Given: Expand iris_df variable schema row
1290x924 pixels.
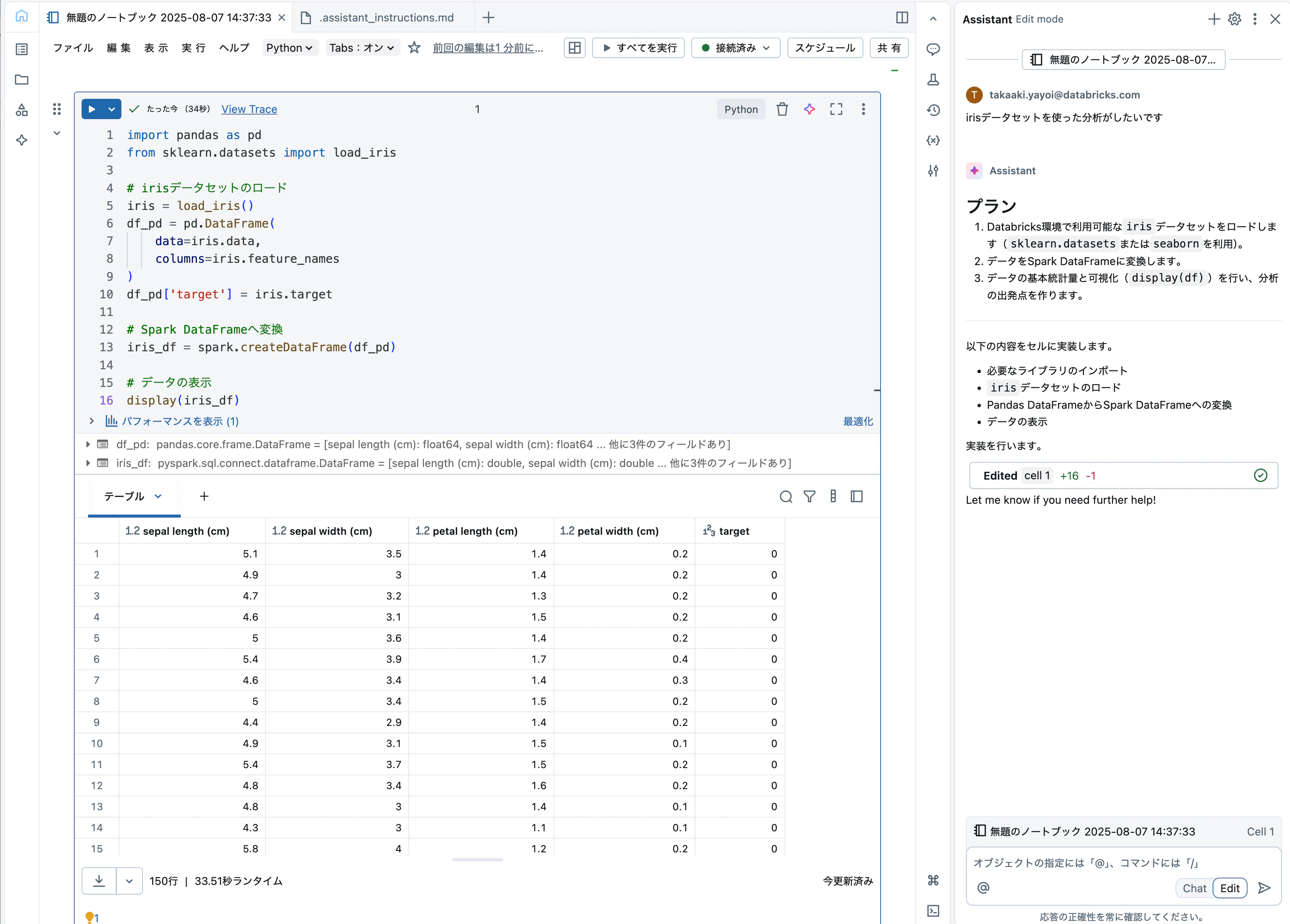Looking at the screenshot, I should [x=88, y=463].
